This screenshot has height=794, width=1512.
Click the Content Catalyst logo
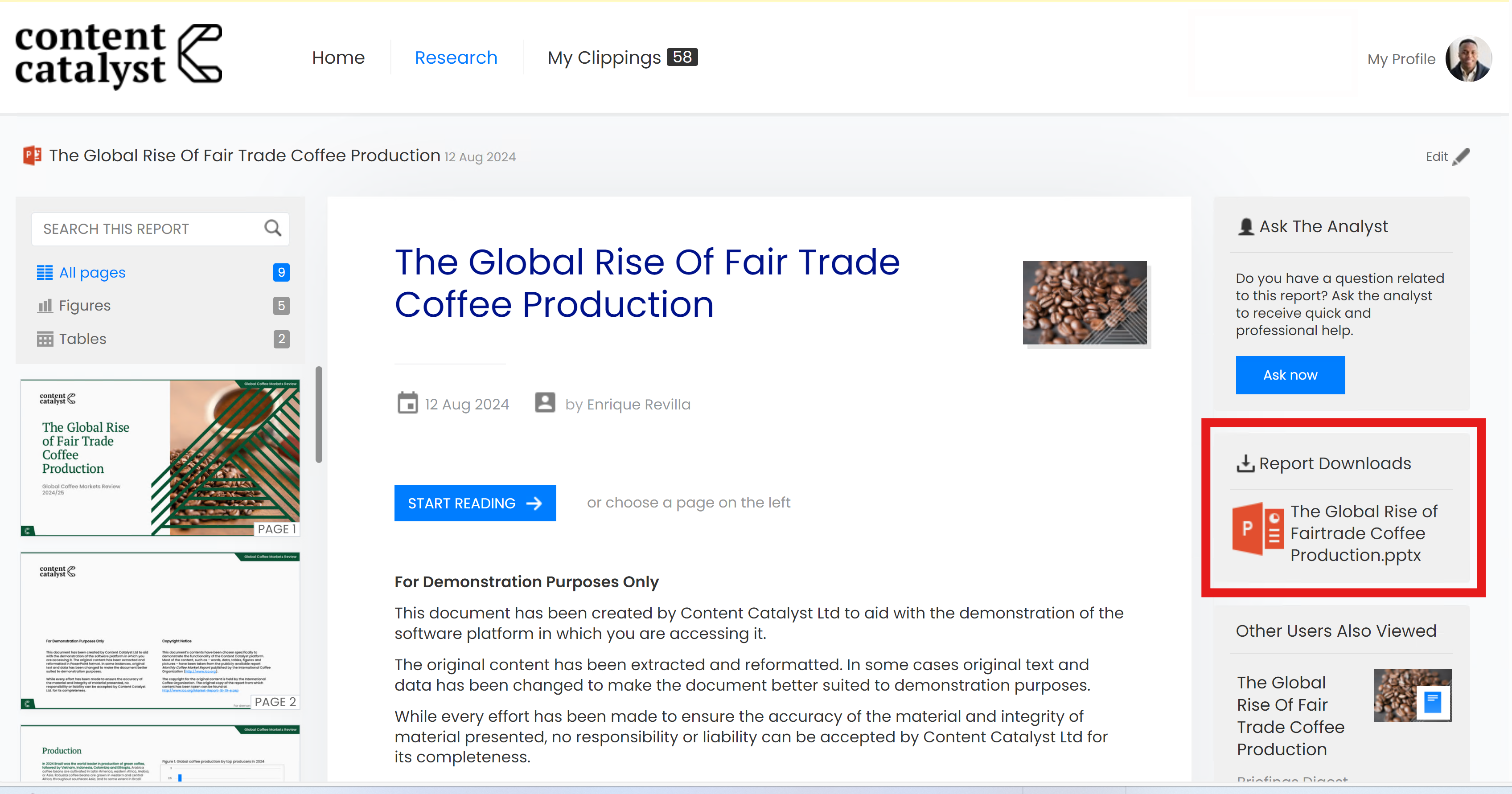[x=119, y=57]
